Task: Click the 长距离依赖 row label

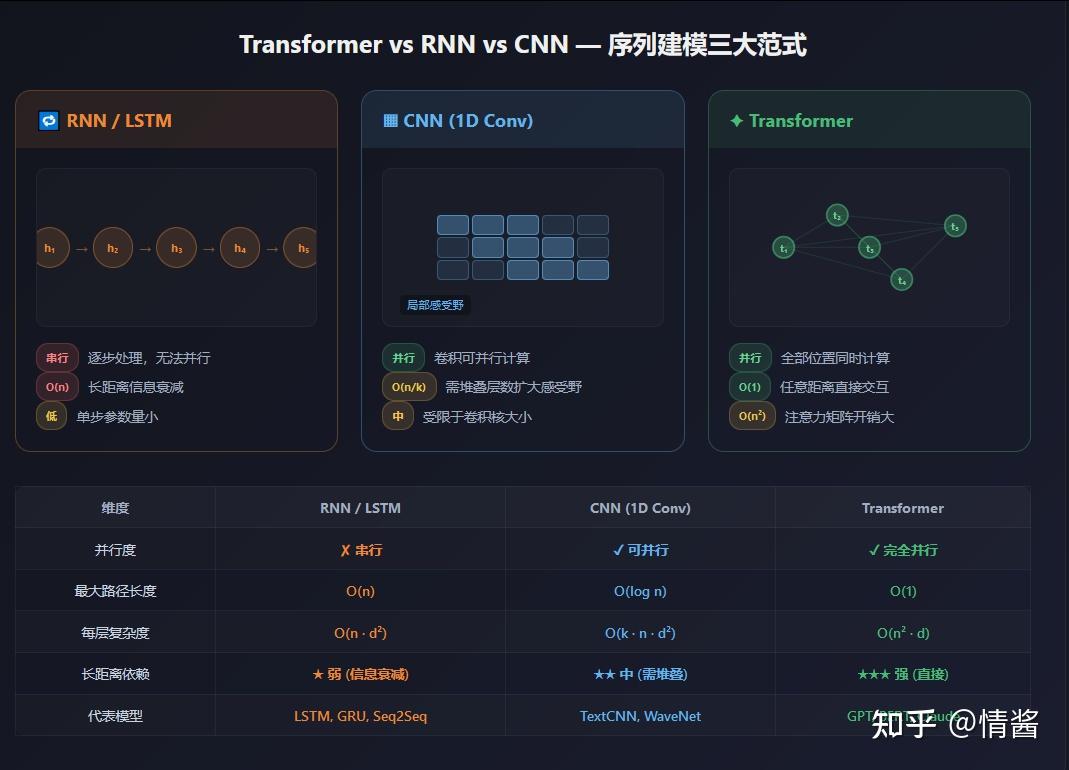Action: coord(115,675)
